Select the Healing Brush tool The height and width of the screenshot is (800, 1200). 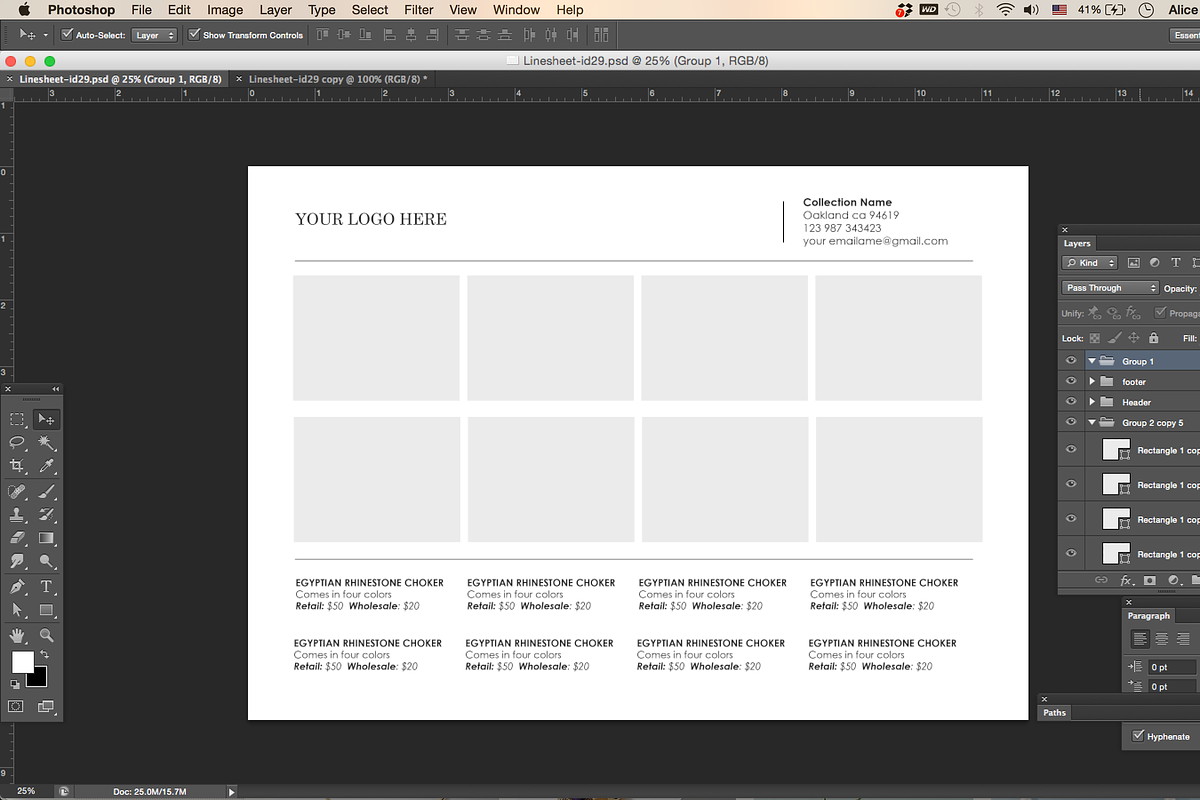17,492
